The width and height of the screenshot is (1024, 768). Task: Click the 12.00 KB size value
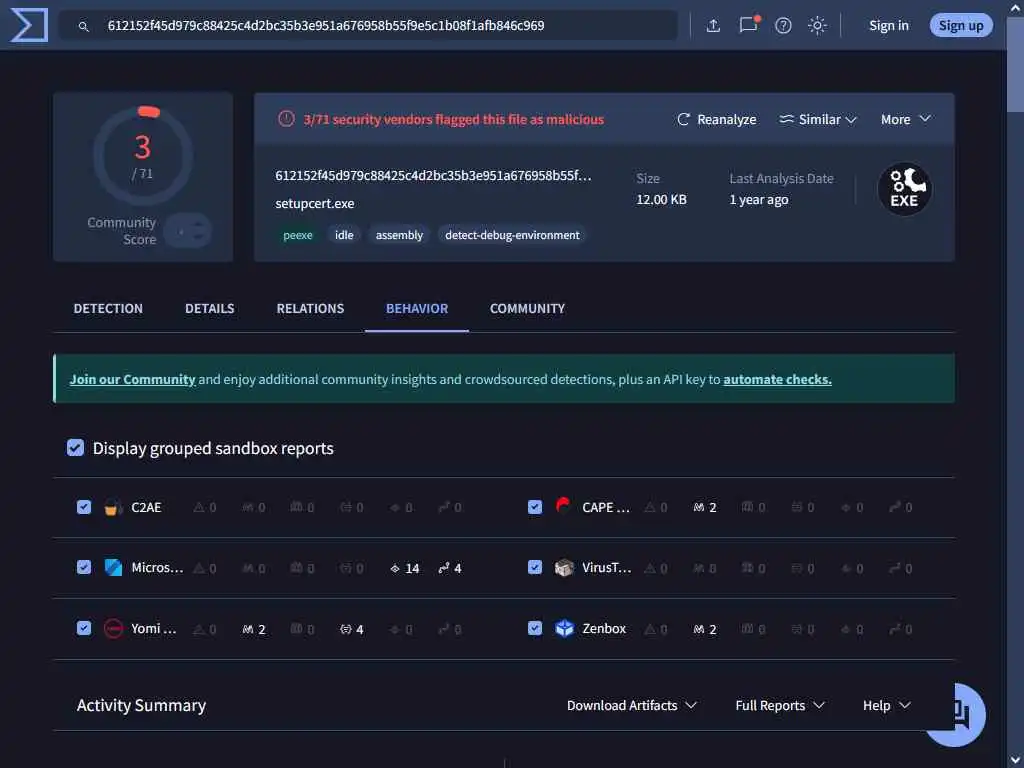[662, 200]
